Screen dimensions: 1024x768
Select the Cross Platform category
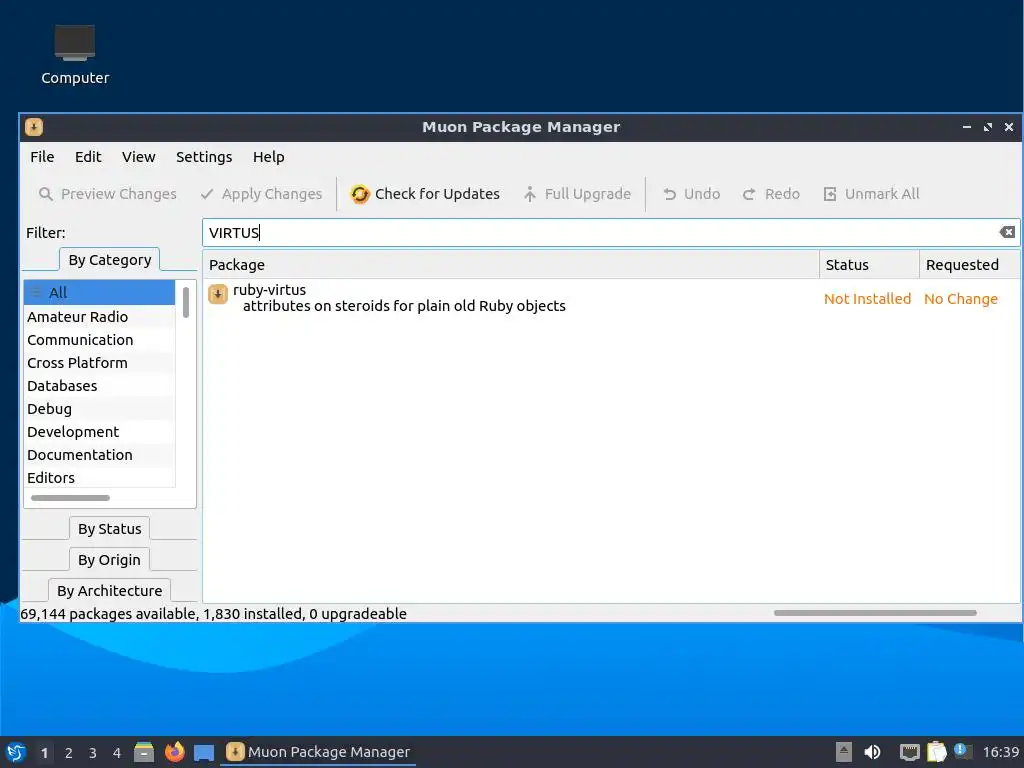point(99,362)
